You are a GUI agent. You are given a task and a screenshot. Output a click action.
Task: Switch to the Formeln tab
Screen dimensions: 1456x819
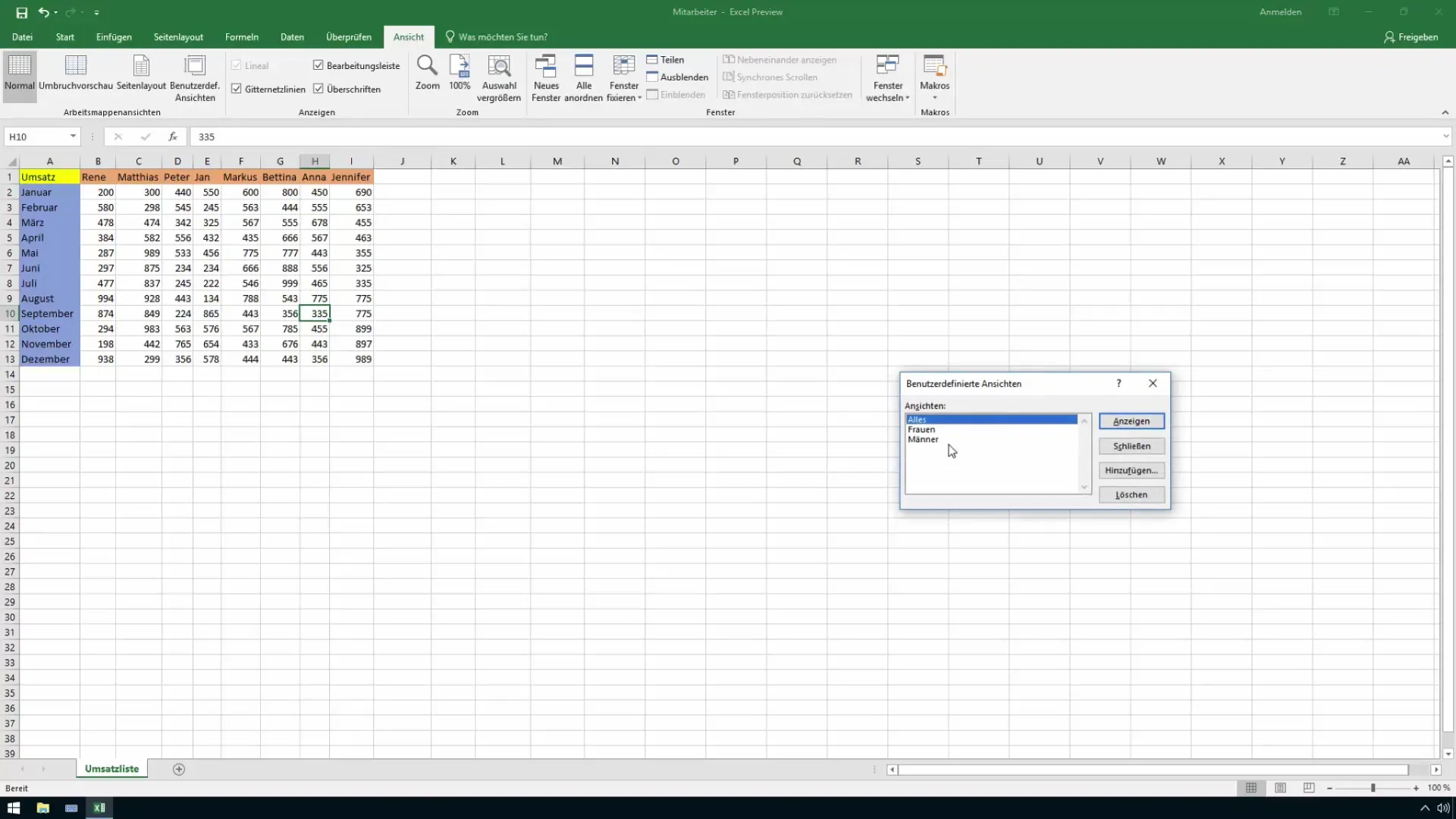pyautogui.click(x=242, y=37)
